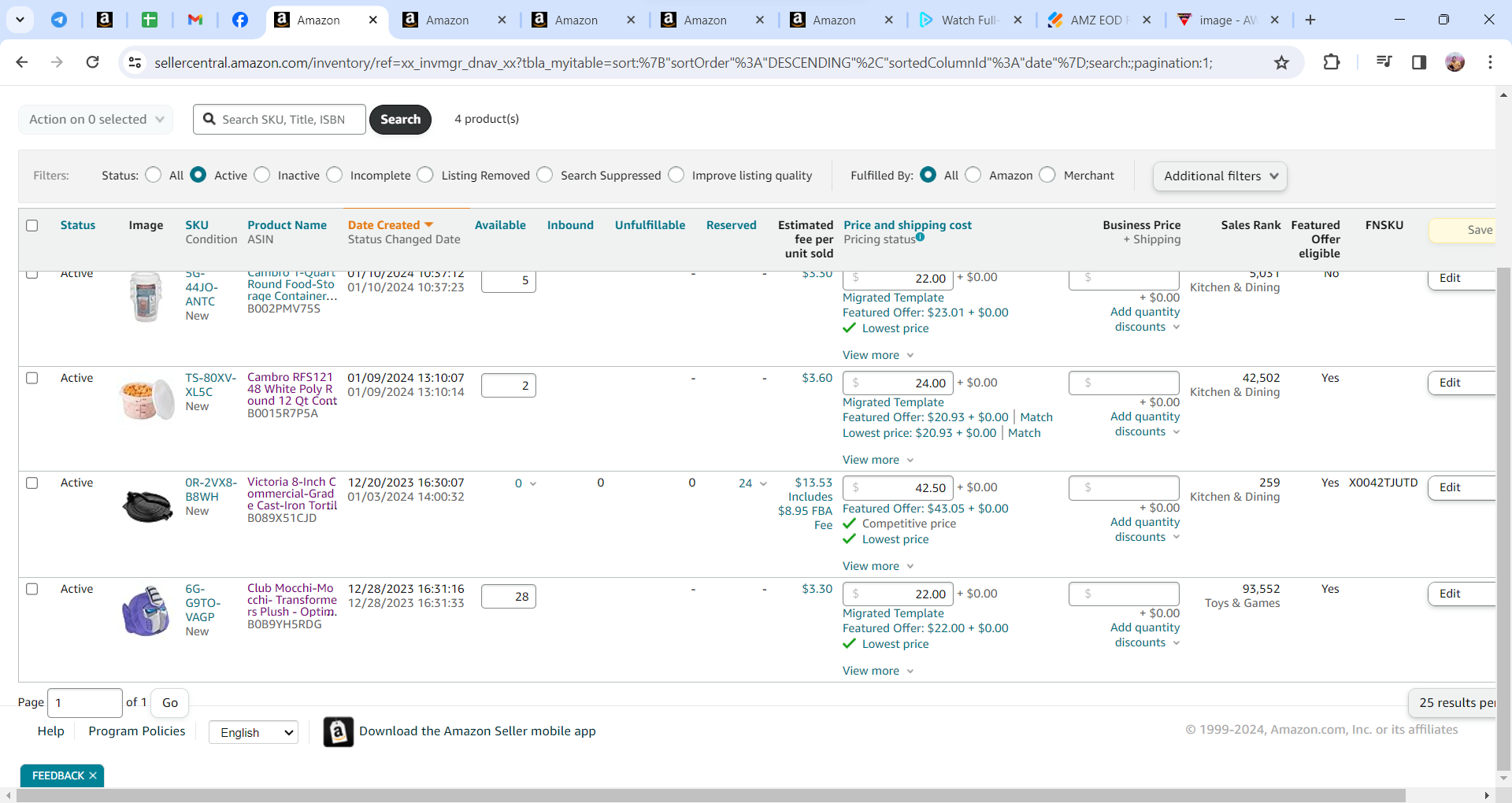Close the FEEDBACK widget
This screenshot has width=1512, height=803.
93,775
